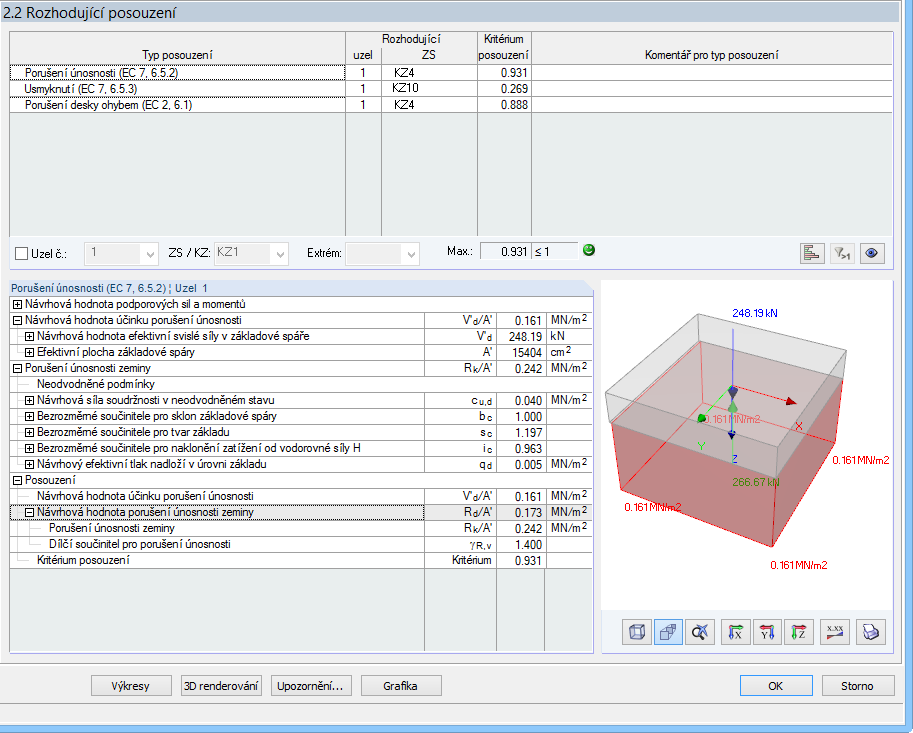The height and width of the screenshot is (733, 913).
Task: Click the 248.19 kN label in 3D view
Action: pyautogui.click(x=755, y=313)
